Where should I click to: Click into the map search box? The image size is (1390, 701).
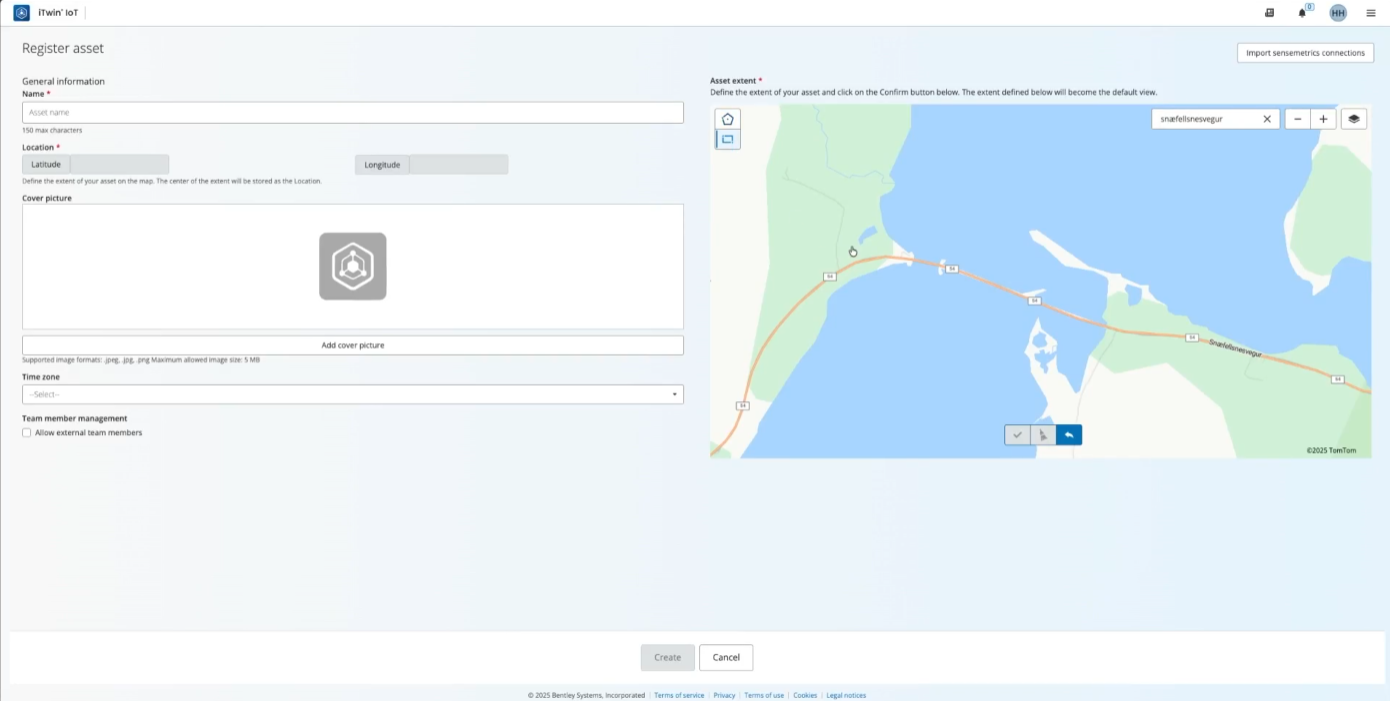point(1205,119)
